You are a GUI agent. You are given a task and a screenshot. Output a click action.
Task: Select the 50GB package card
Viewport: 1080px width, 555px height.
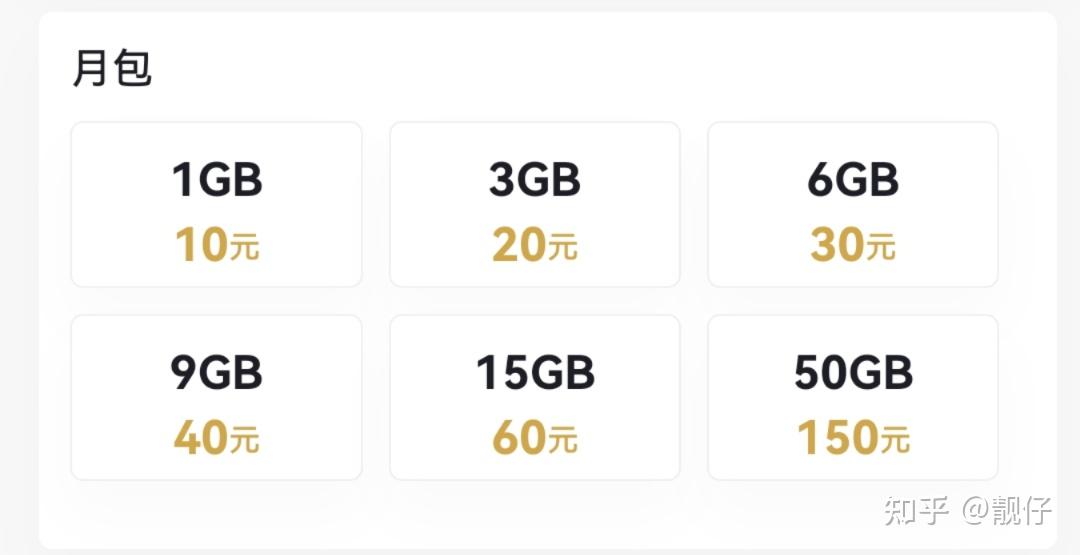click(x=852, y=398)
